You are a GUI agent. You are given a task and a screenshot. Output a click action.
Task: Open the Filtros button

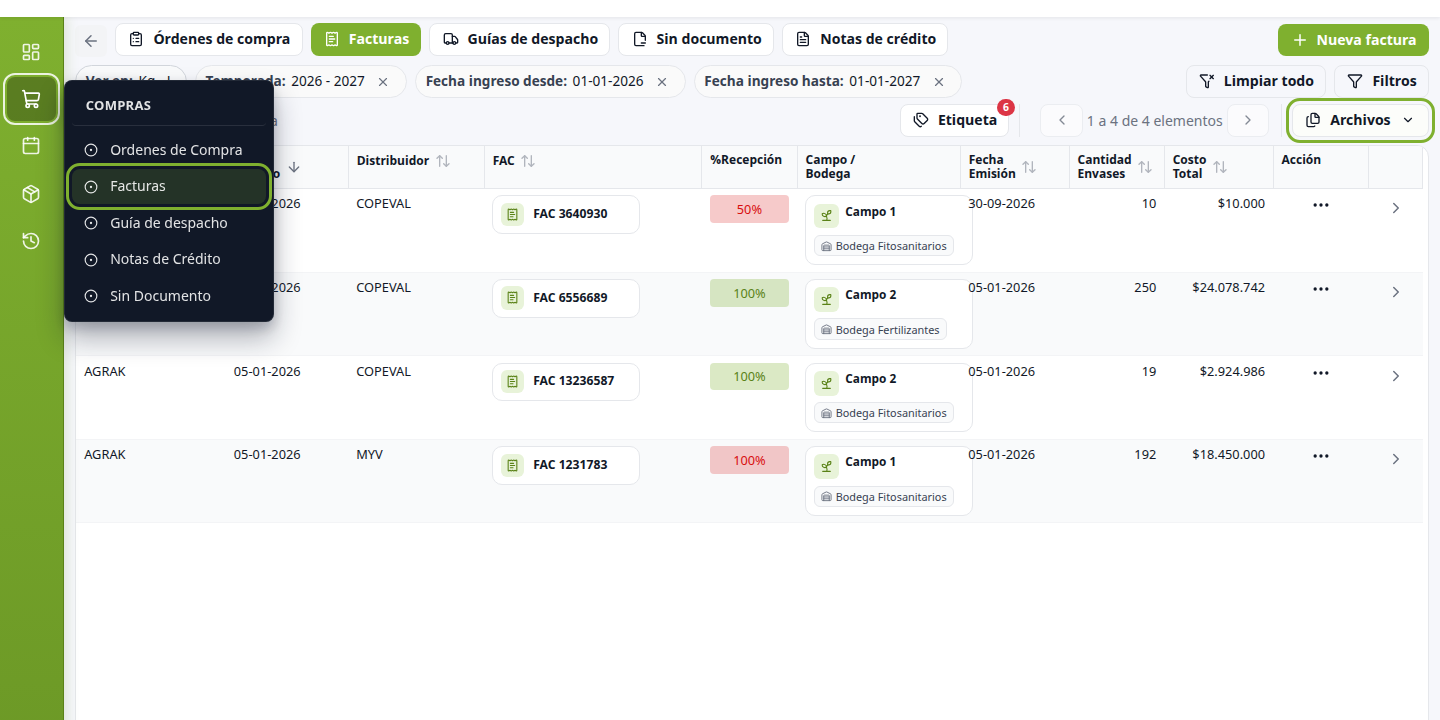click(1382, 82)
